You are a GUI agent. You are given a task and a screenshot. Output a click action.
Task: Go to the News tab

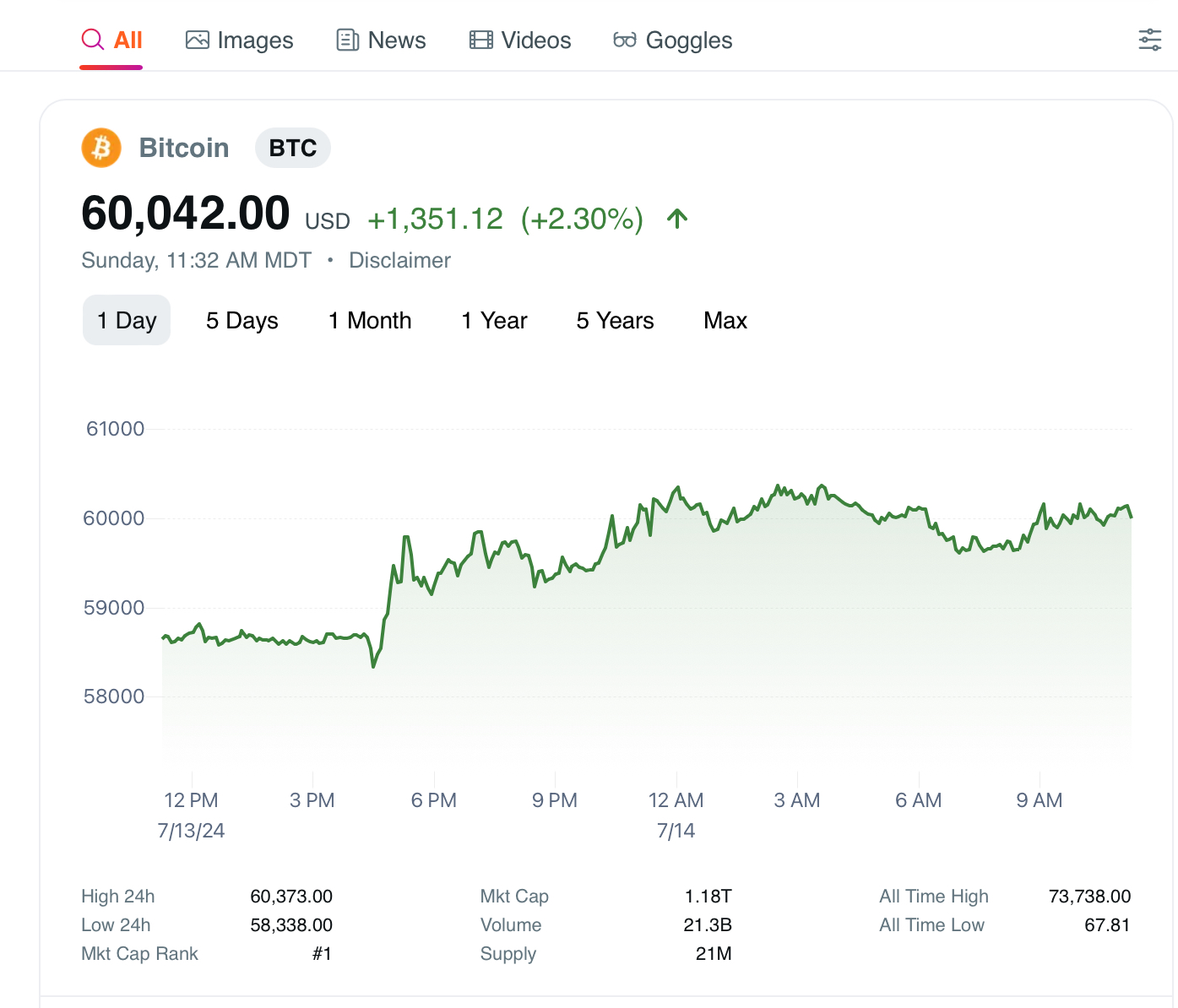click(x=382, y=40)
